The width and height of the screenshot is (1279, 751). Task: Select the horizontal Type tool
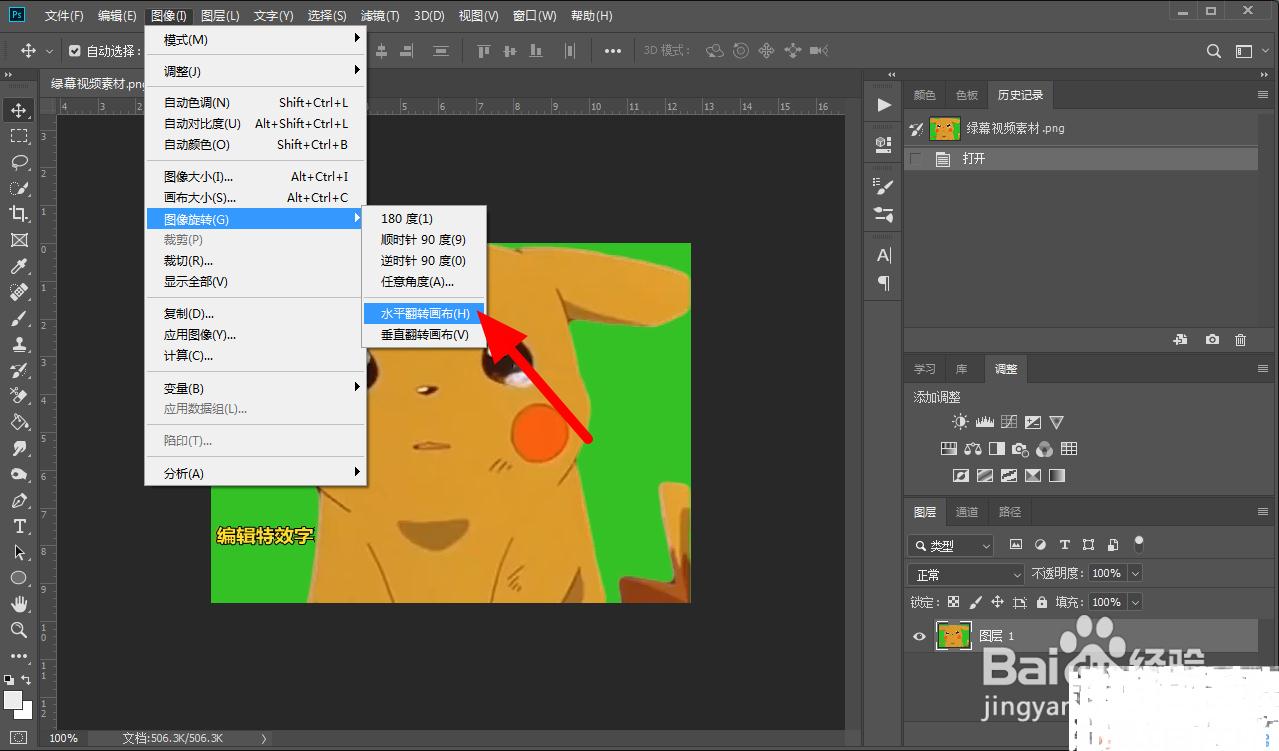pos(19,526)
